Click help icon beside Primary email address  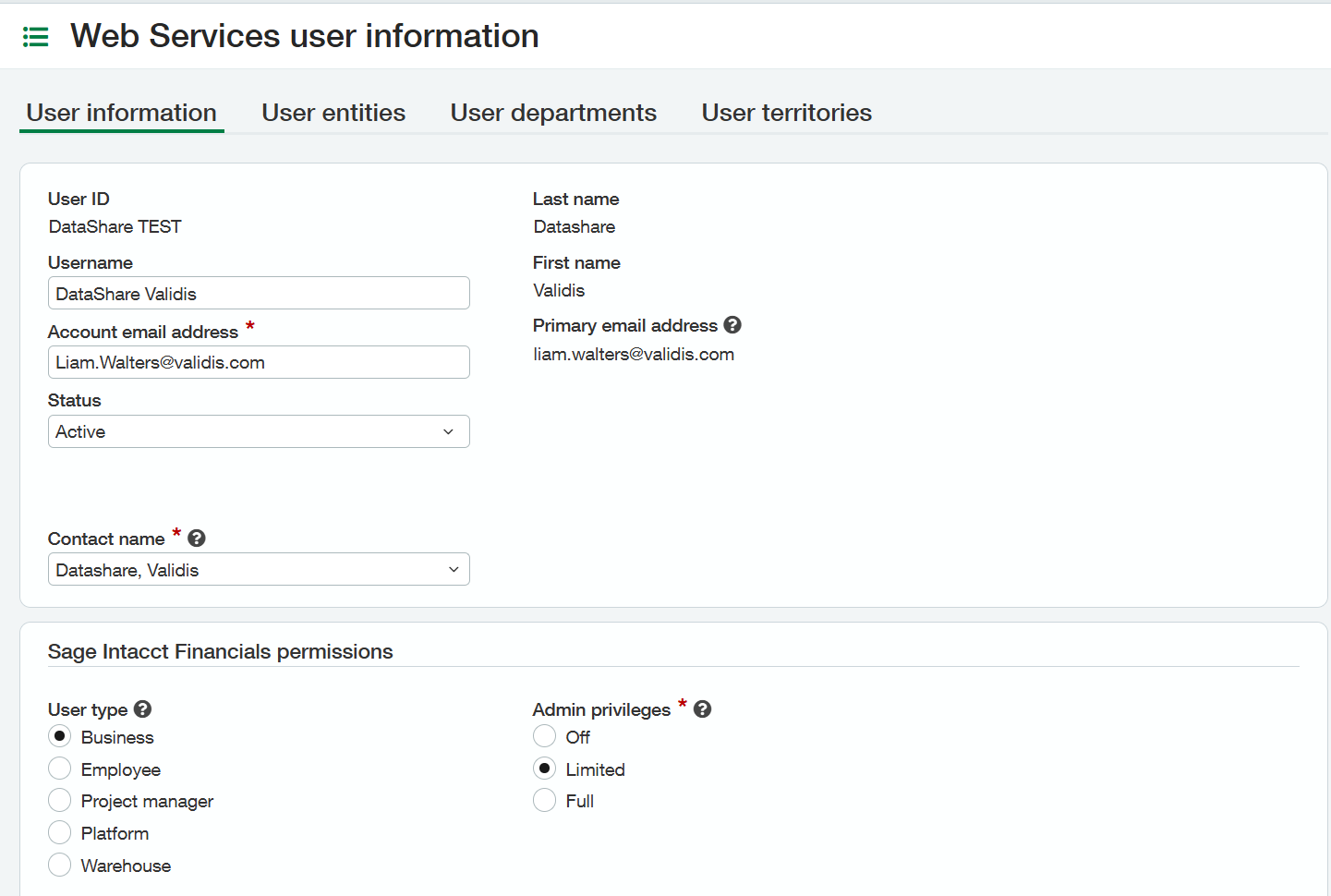pos(732,325)
